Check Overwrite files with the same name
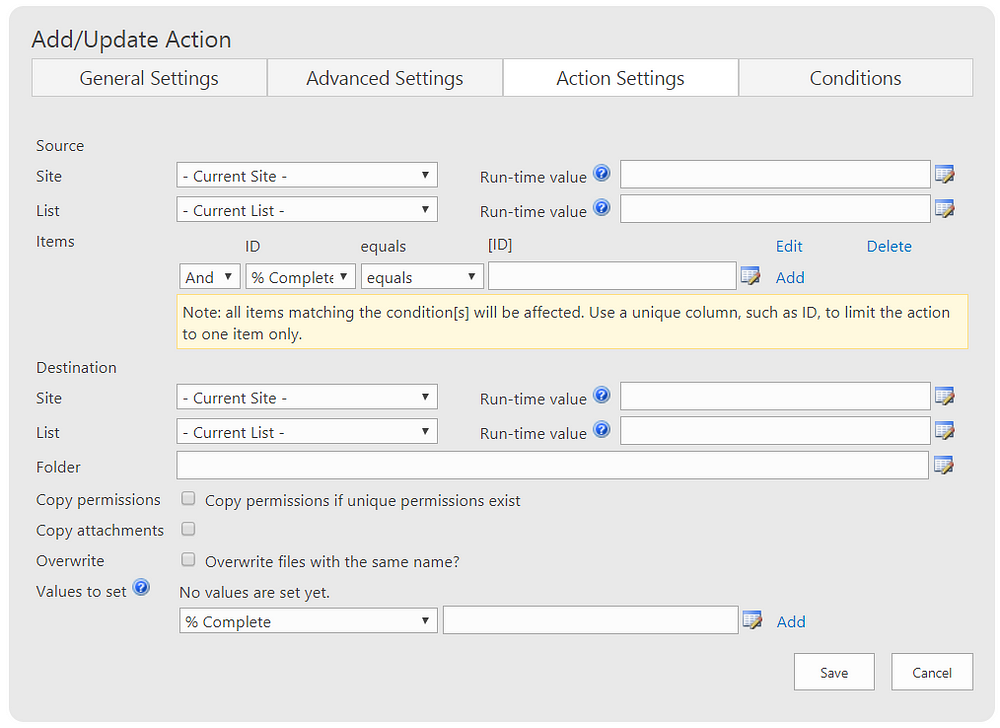Image resolution: width=1000 pixels, height=728 pixels. click(188, 560)
